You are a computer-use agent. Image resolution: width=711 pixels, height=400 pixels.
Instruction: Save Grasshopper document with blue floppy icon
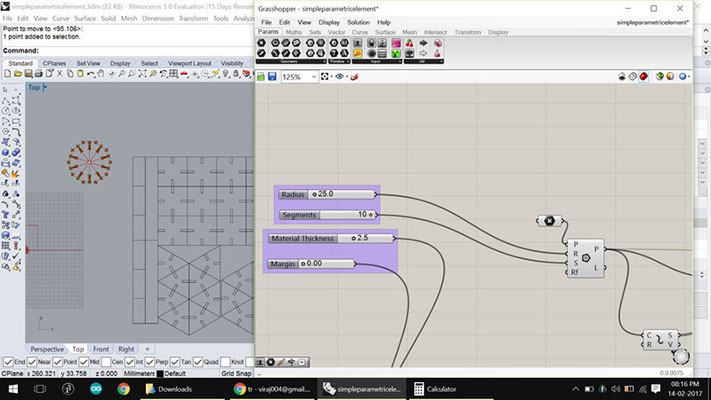pyautogui.click(x=272, y=77)
